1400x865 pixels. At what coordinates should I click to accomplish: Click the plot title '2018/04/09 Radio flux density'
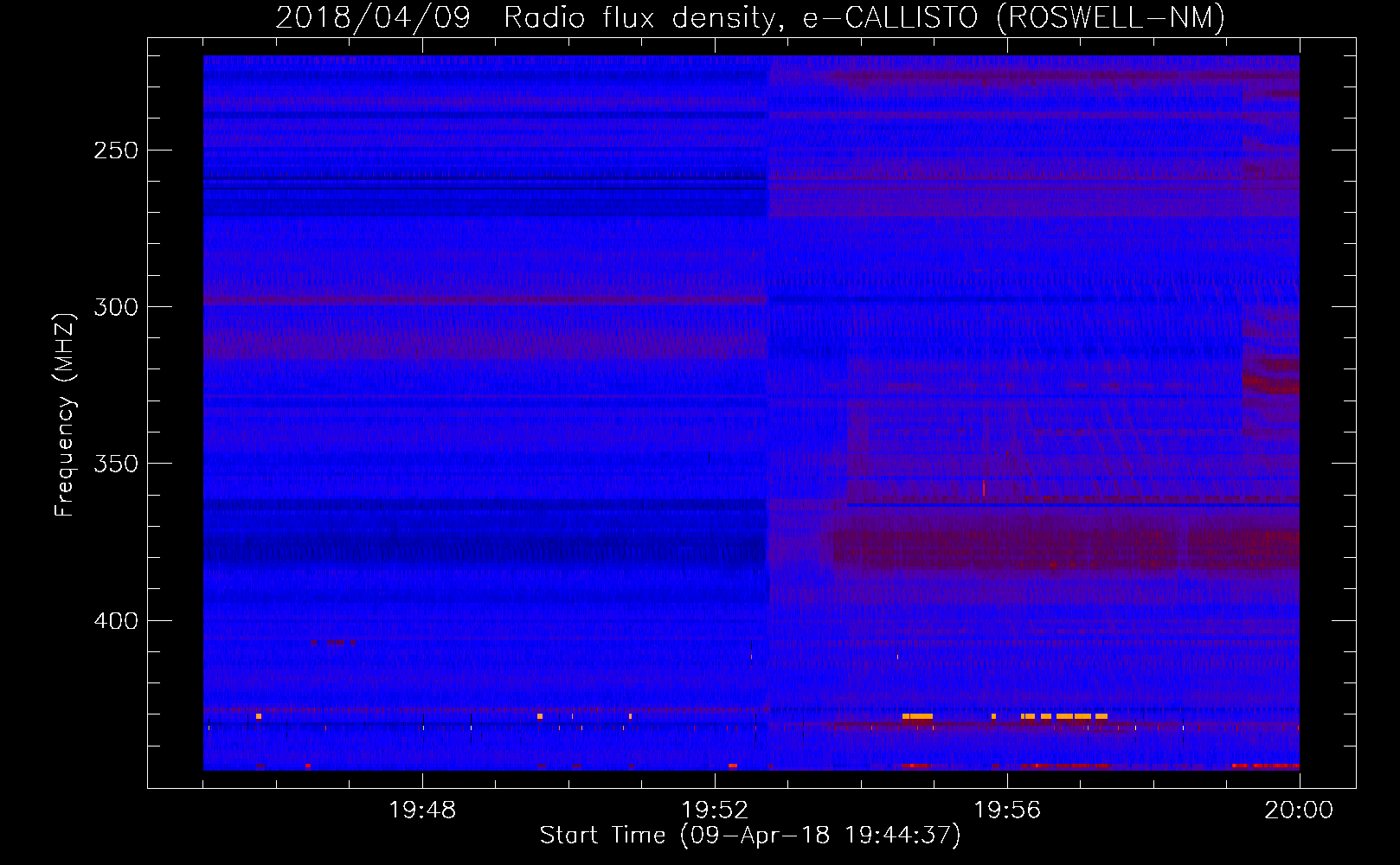(x=526, y=18)
